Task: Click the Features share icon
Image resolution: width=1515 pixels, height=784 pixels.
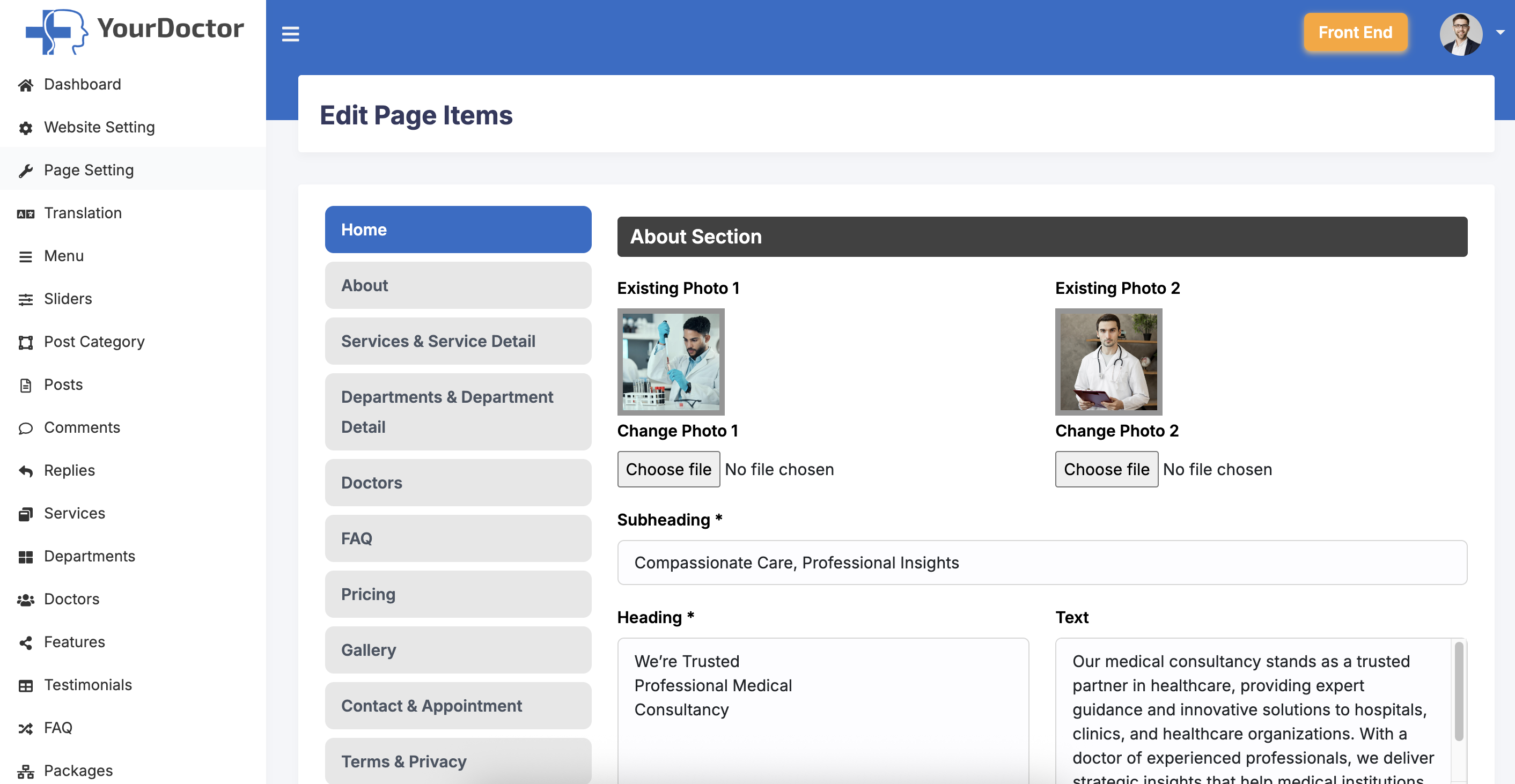Action: coord(25,643)
